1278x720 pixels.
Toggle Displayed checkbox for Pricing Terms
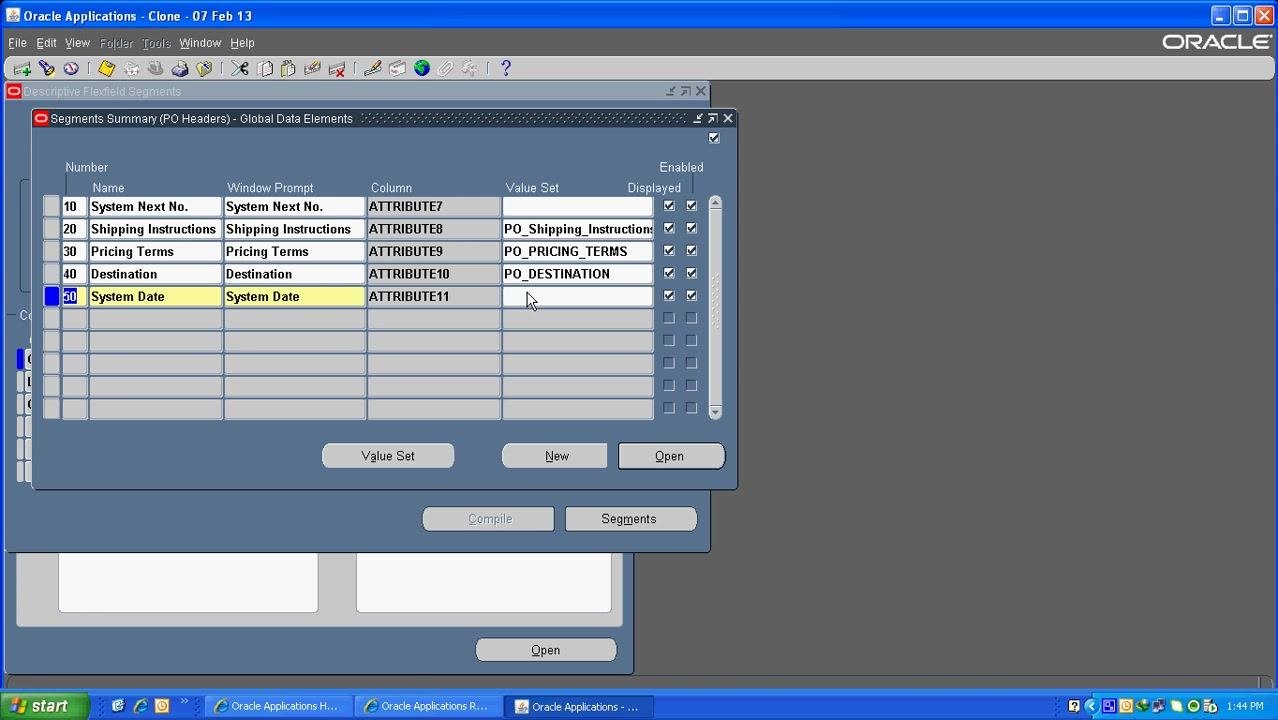coord(669,251)
